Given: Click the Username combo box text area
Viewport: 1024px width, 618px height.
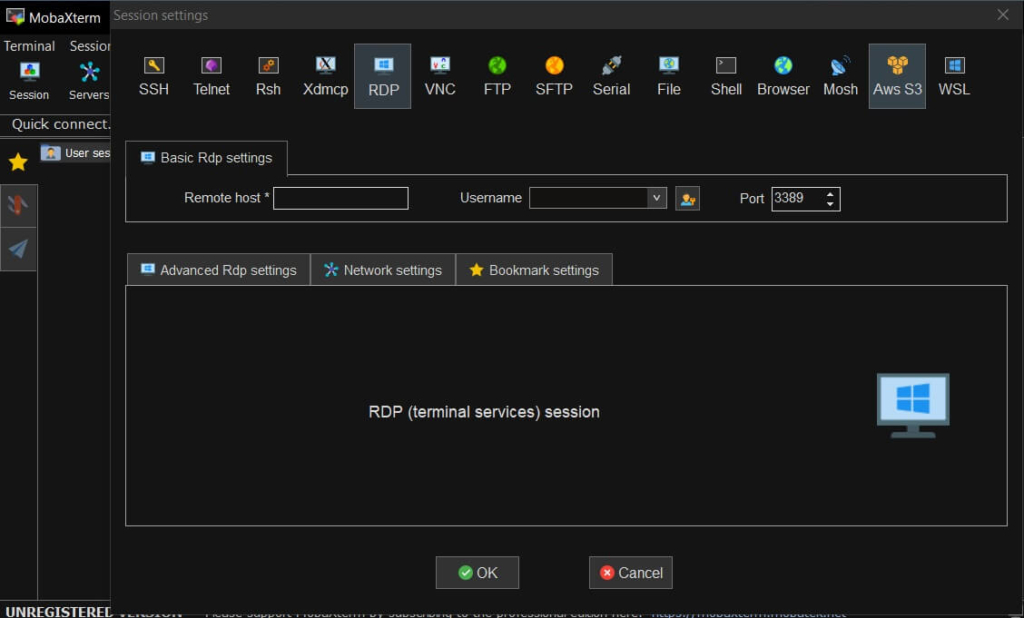Looking at the screenshot, I should pyautogui.click(x=588, y=198).
